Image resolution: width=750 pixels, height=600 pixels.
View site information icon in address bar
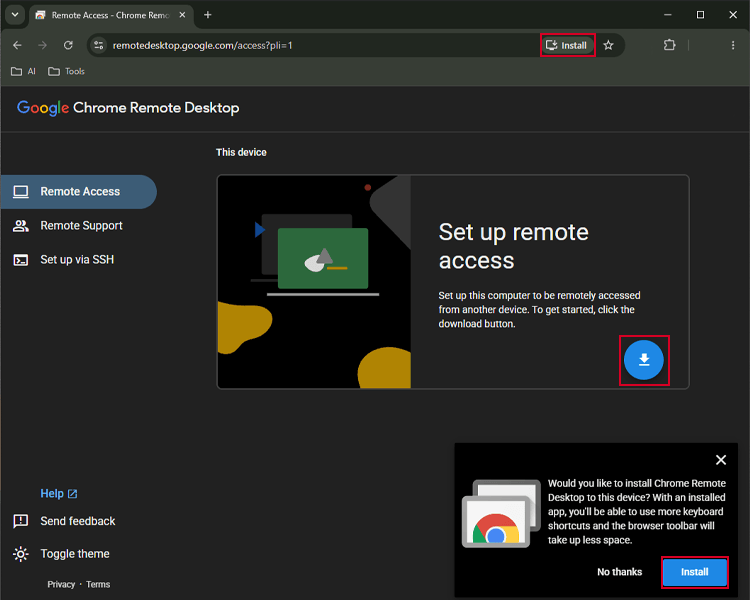click(x=99, y=45)
